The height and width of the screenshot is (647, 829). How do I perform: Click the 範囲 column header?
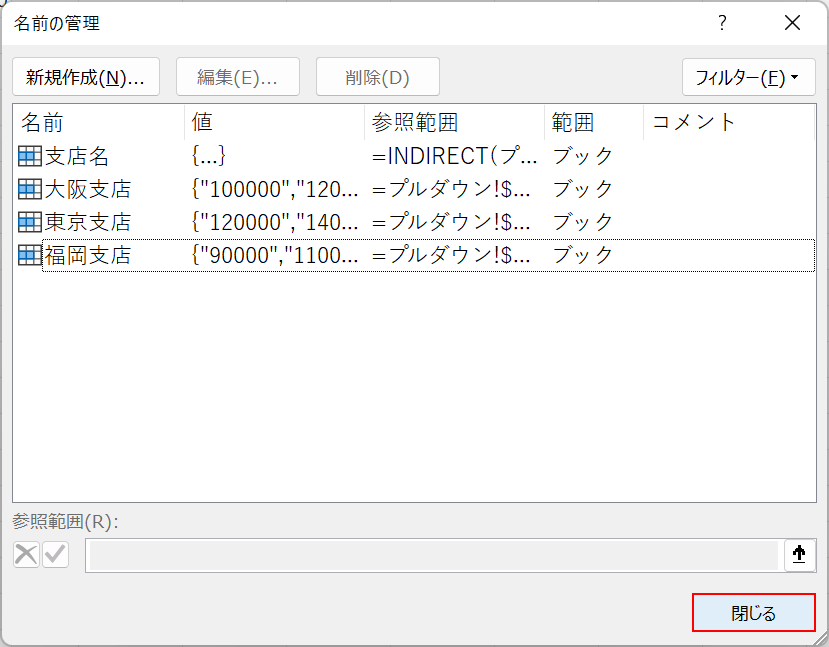(593, 122)
